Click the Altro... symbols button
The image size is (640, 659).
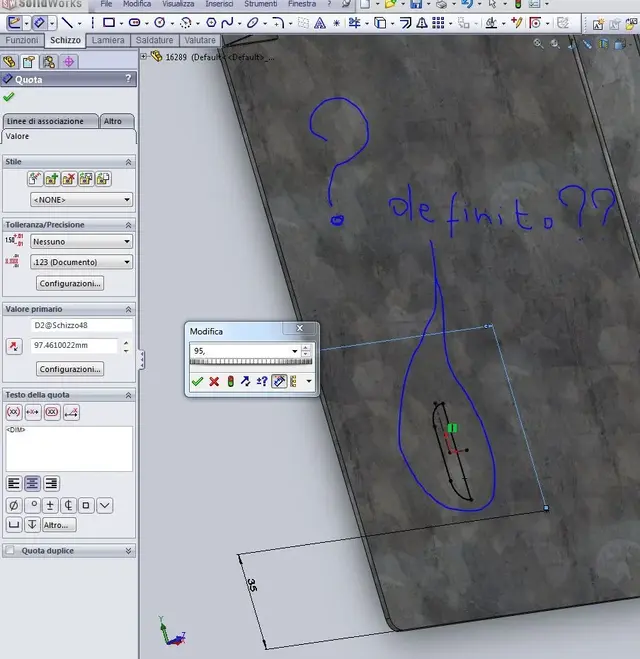[59, 525]
